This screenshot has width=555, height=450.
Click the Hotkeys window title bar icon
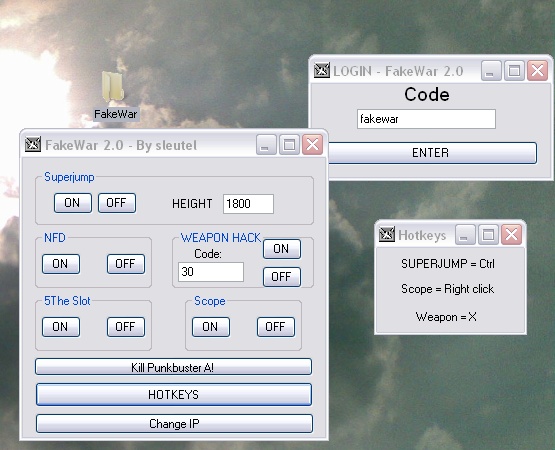pyautogui.click(x=387, y=234)
